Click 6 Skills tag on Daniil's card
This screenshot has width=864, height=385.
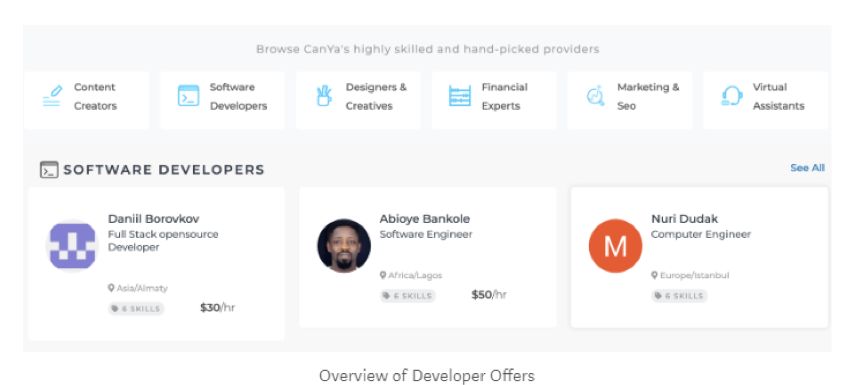coord(136,308)
